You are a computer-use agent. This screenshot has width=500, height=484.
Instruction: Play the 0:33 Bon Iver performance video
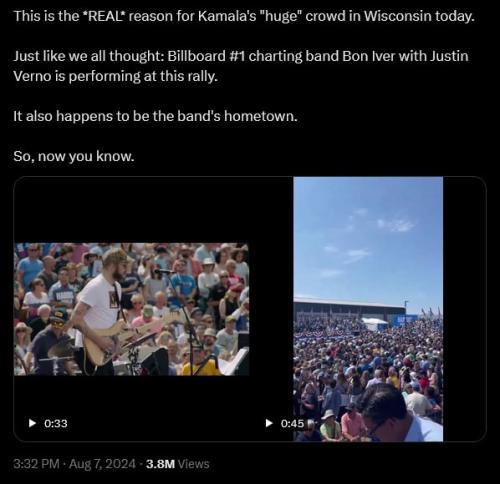coord(32,423)
